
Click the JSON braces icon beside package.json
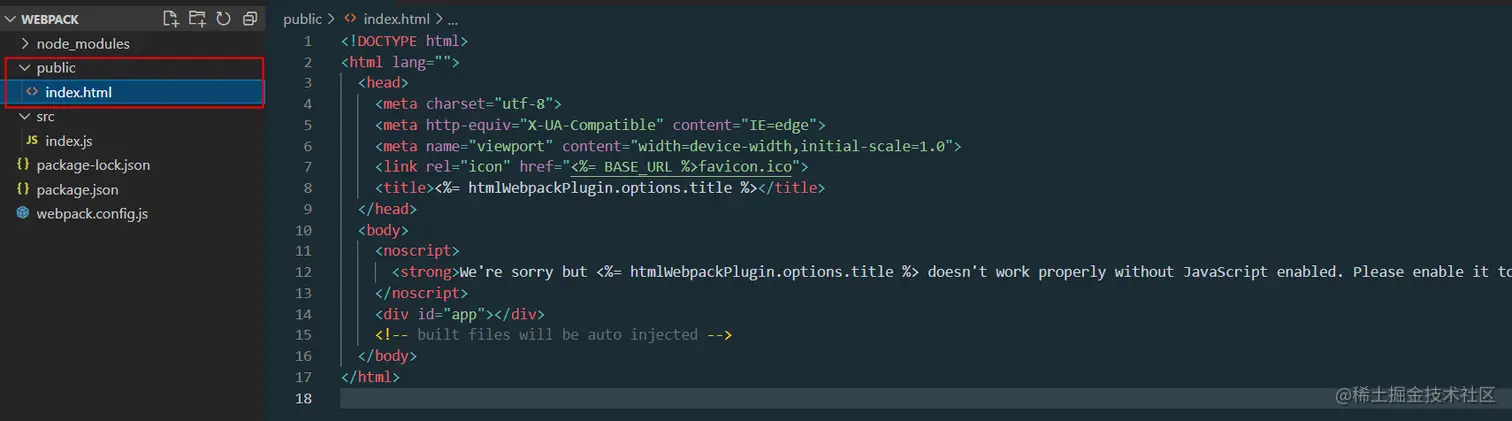(x=23, y=189)
